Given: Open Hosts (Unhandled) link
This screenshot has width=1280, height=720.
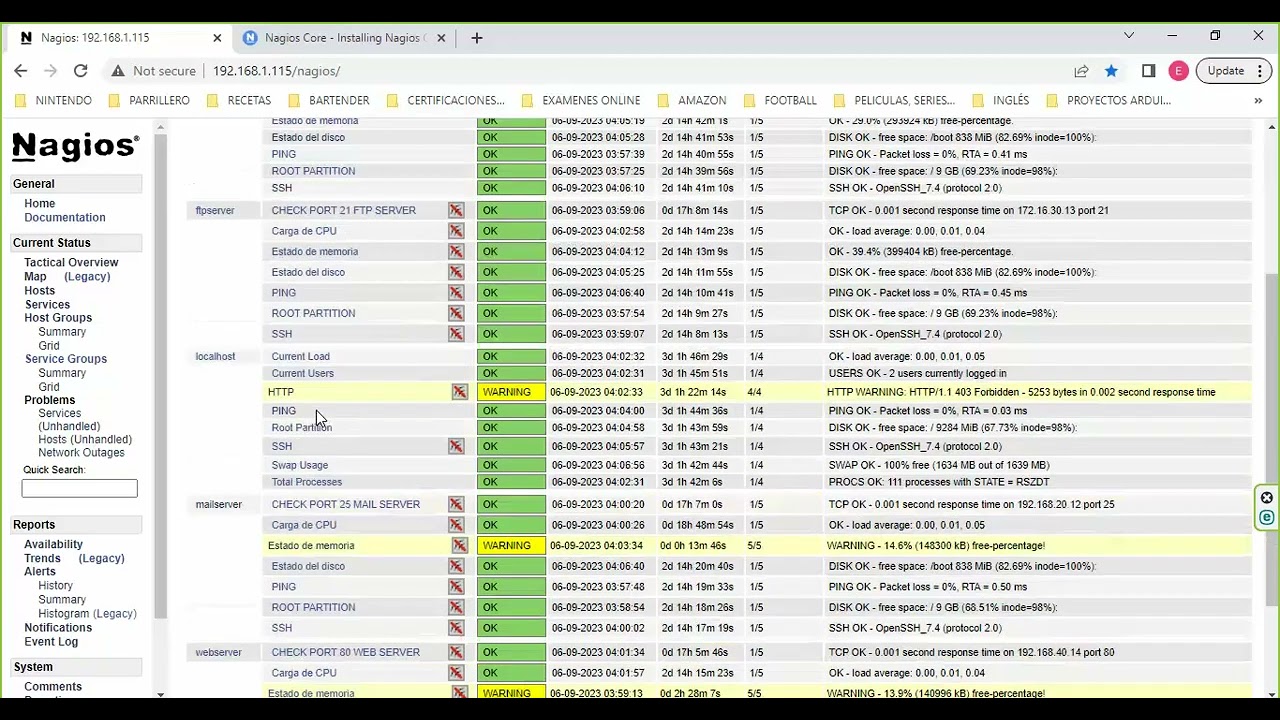Looking at the screenshot, I should tap(85, 439).
